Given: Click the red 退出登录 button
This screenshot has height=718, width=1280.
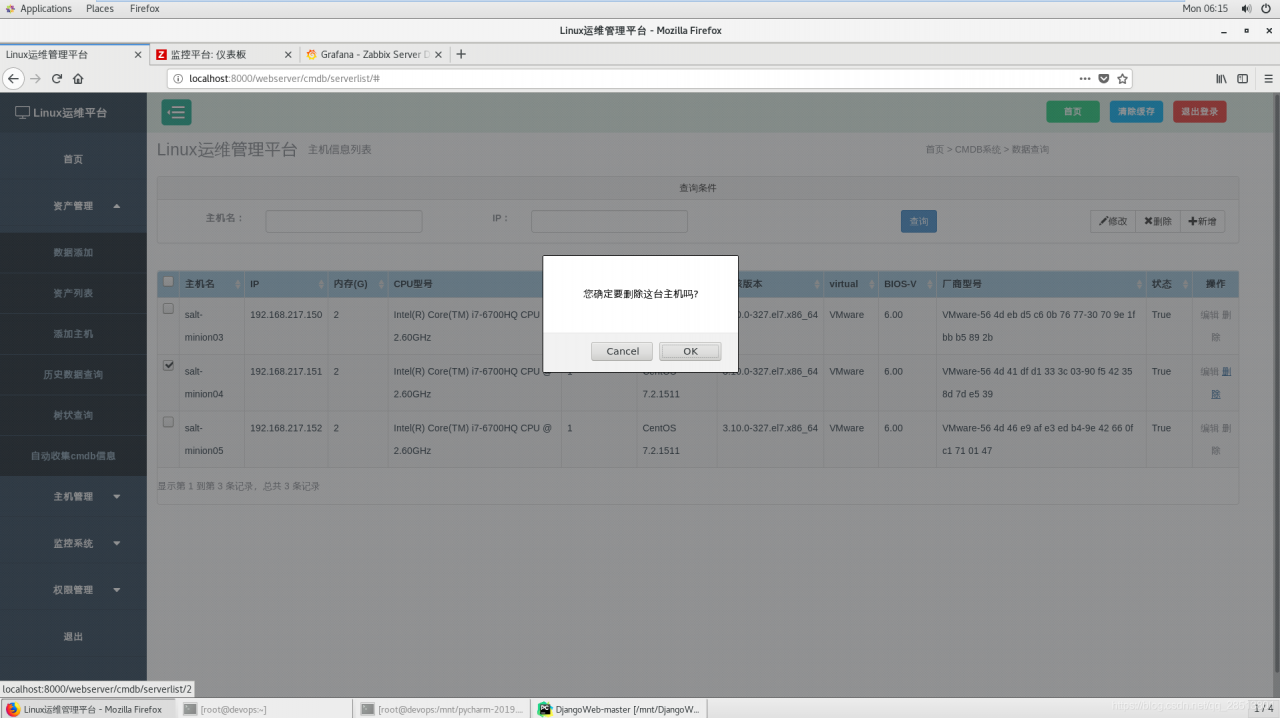Looking at the screenshot, I should 1199,111.
